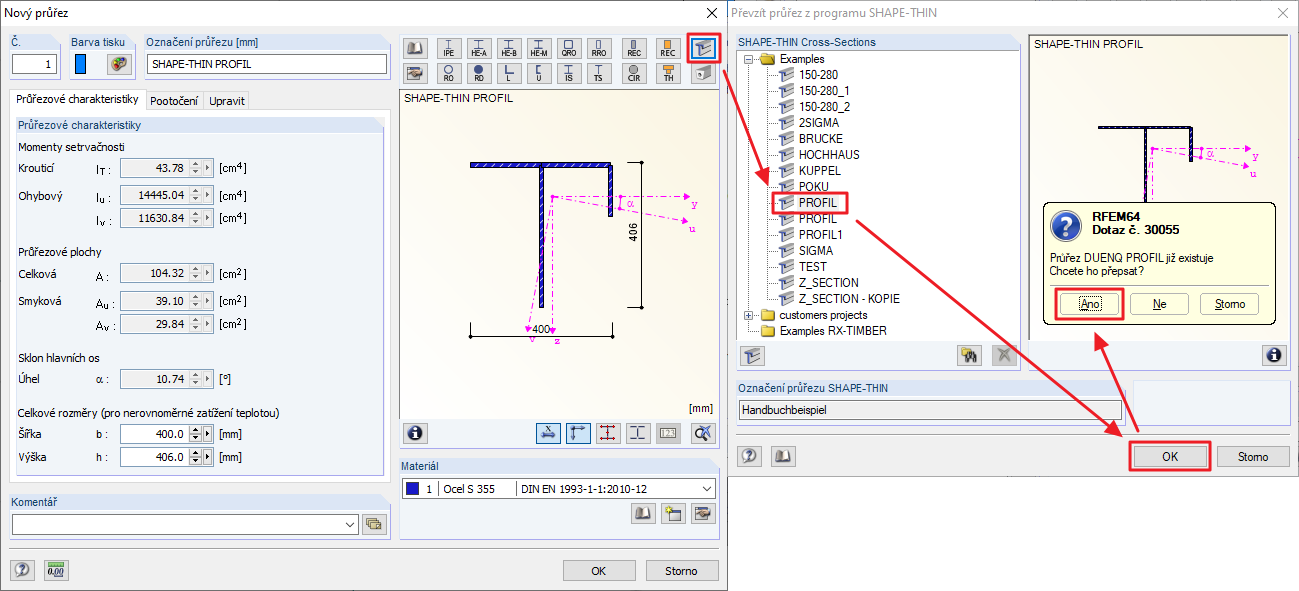Screen dimensions: 1299x591
Task: Click the help icon in Nový průřez dialog
Action: (23, 571)
